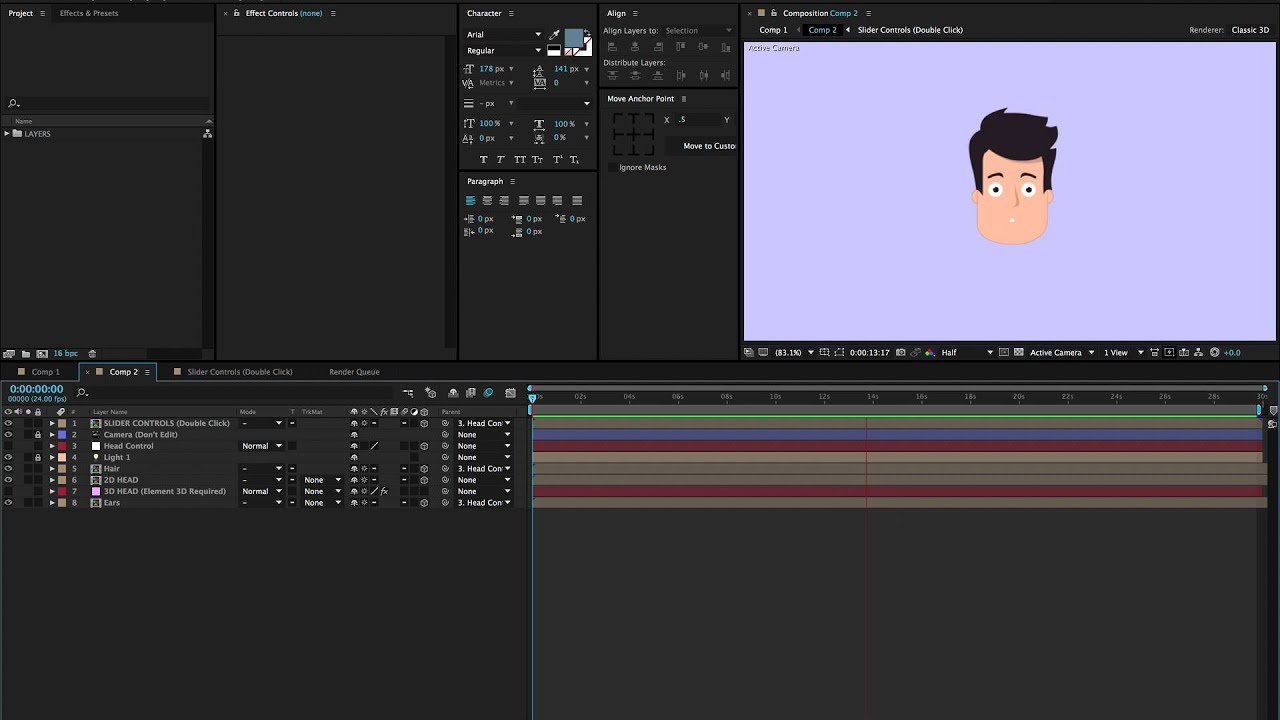Screen dimensions: 1280x720
Task: Create new folder in Project panel
Action: pyautogui.click(x=25, y=353)
